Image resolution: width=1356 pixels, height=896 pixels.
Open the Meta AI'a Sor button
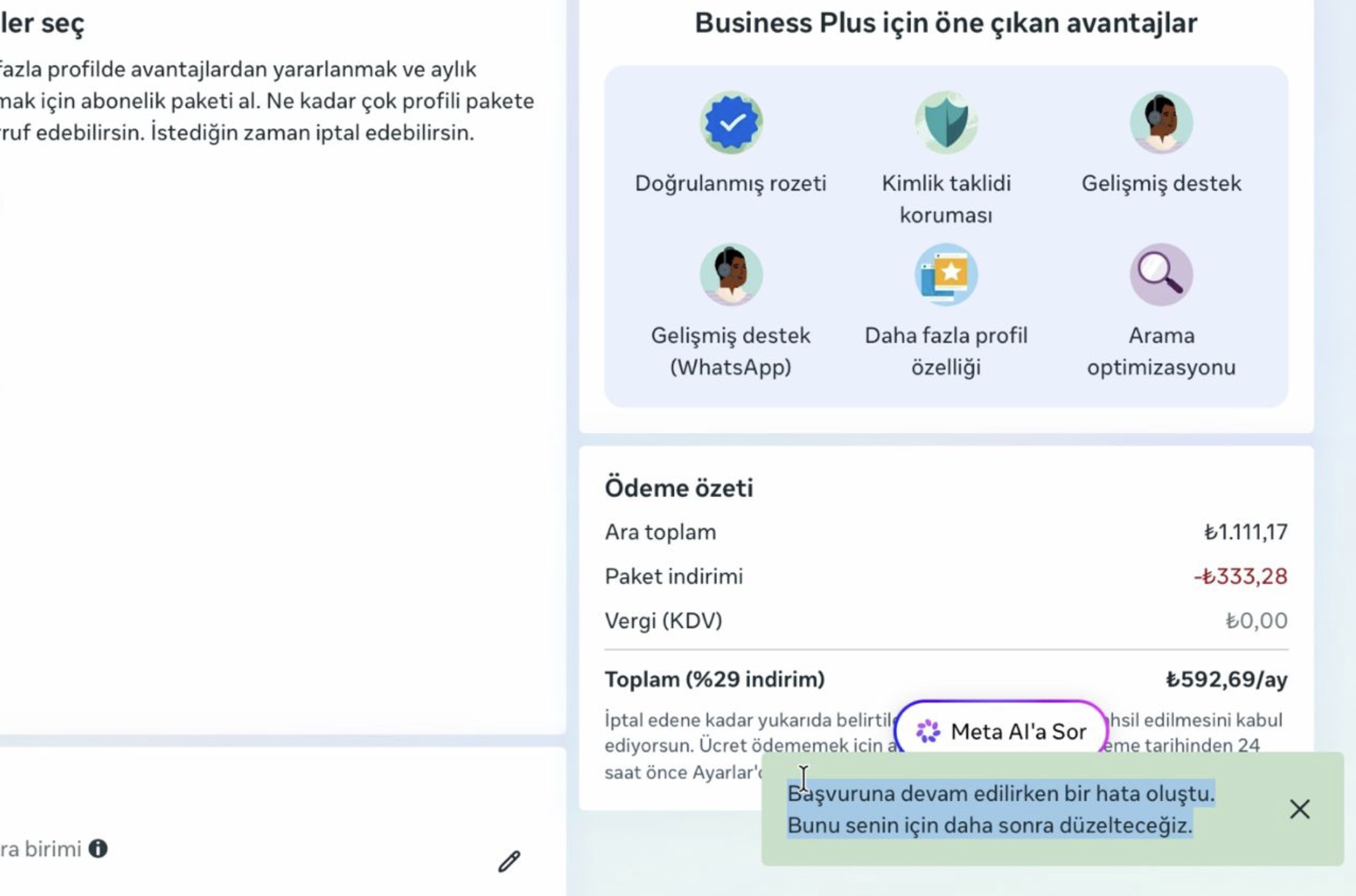pyautogui.click(x=1001, y=731)
